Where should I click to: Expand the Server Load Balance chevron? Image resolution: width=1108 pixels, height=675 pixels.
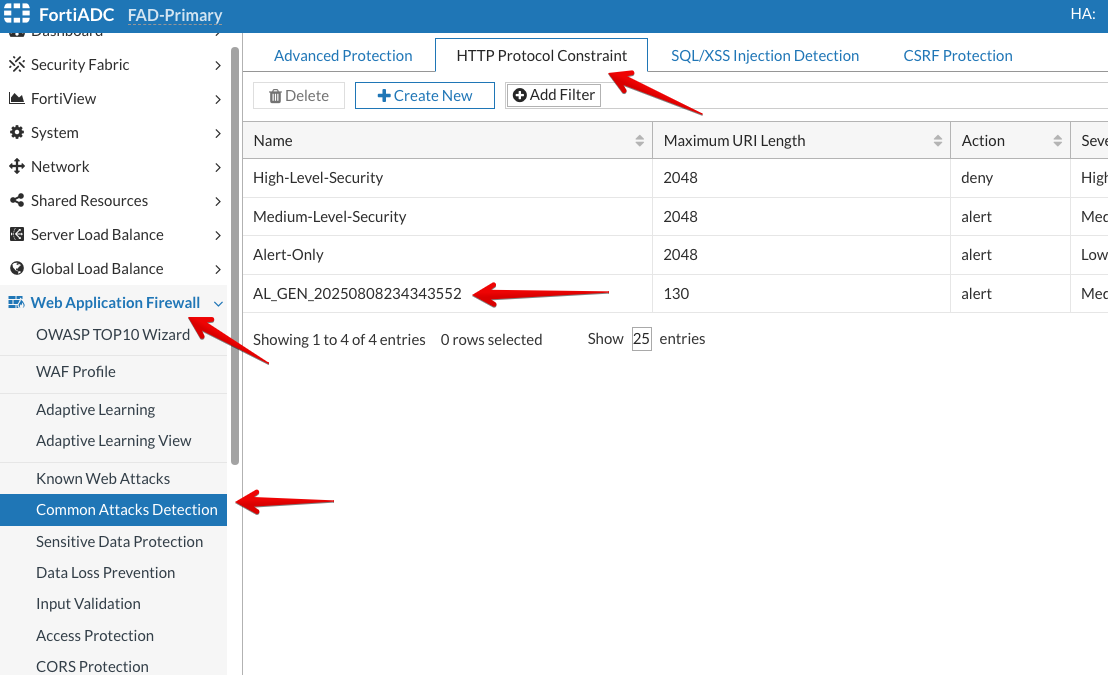pos(218,235)
